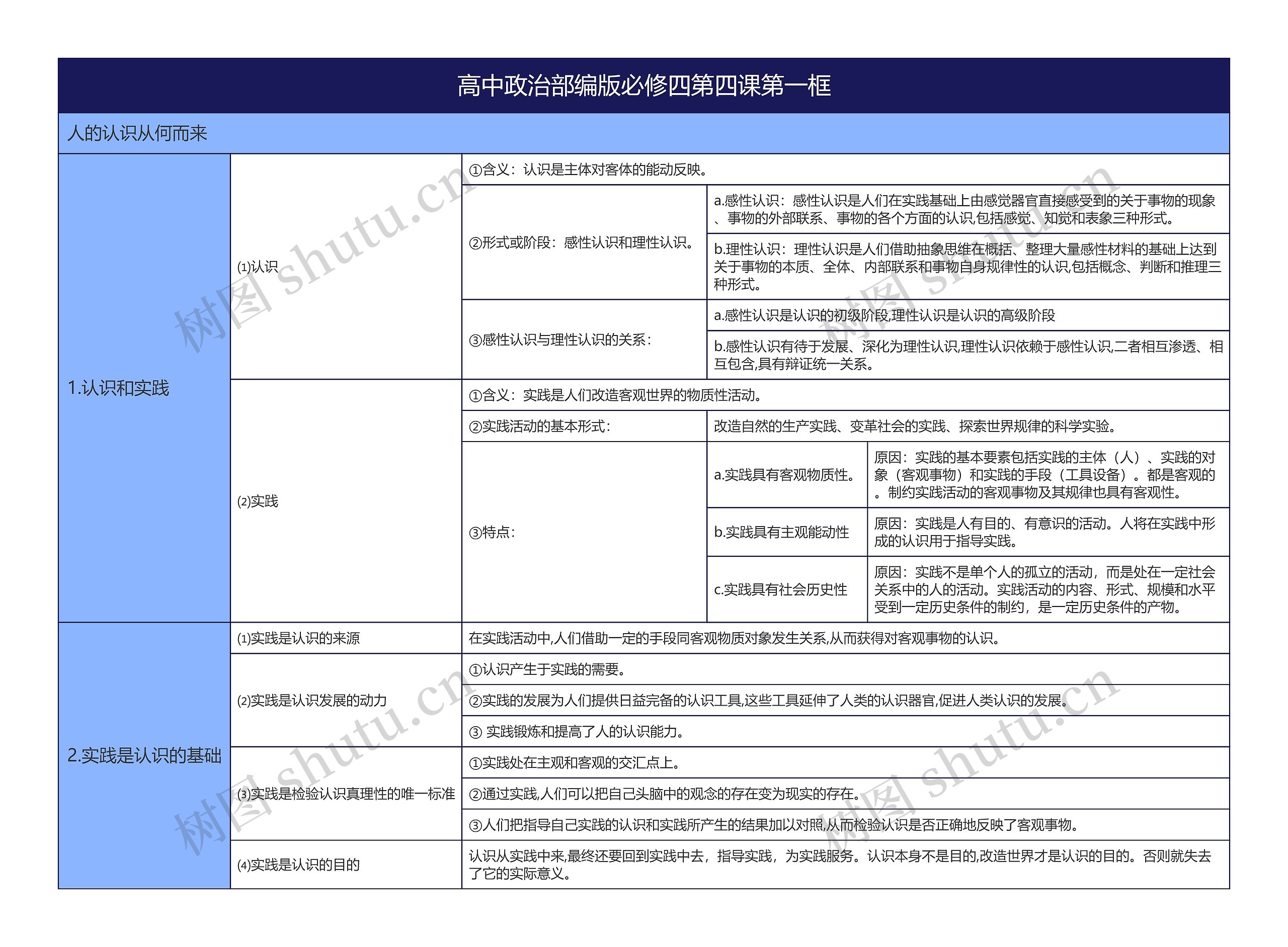The width and height of the screenshot is (1288, 947).
Task: Click the cell 2.实践是认识的基础
Action: [144, 755]
